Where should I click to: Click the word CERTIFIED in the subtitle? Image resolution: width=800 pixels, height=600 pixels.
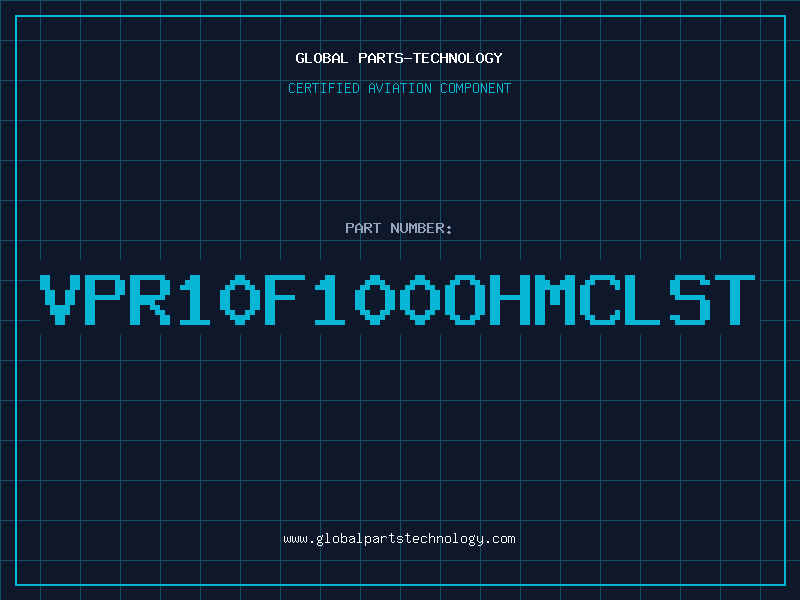click(x=325, y=88)
